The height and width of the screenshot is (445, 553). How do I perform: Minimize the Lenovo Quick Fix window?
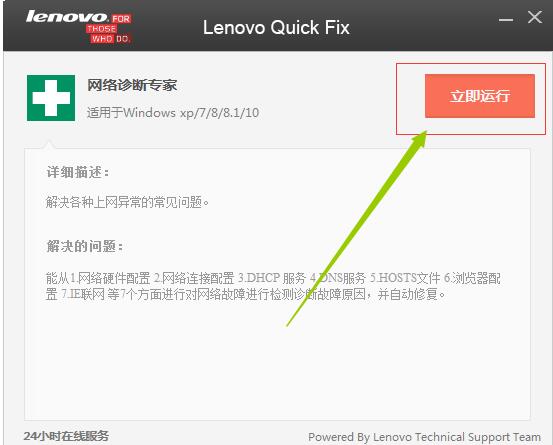[x=506, y=19]
